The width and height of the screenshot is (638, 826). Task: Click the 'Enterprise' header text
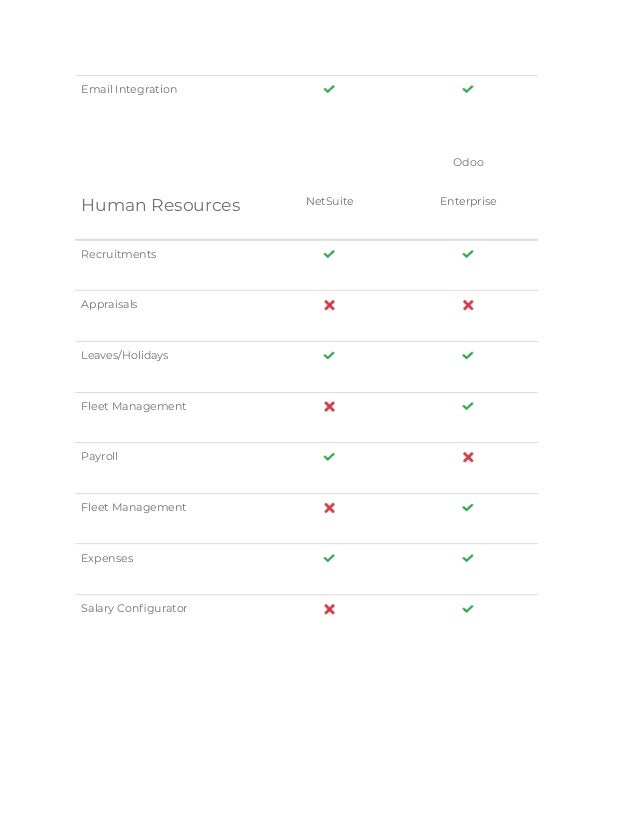click(468, 201)
